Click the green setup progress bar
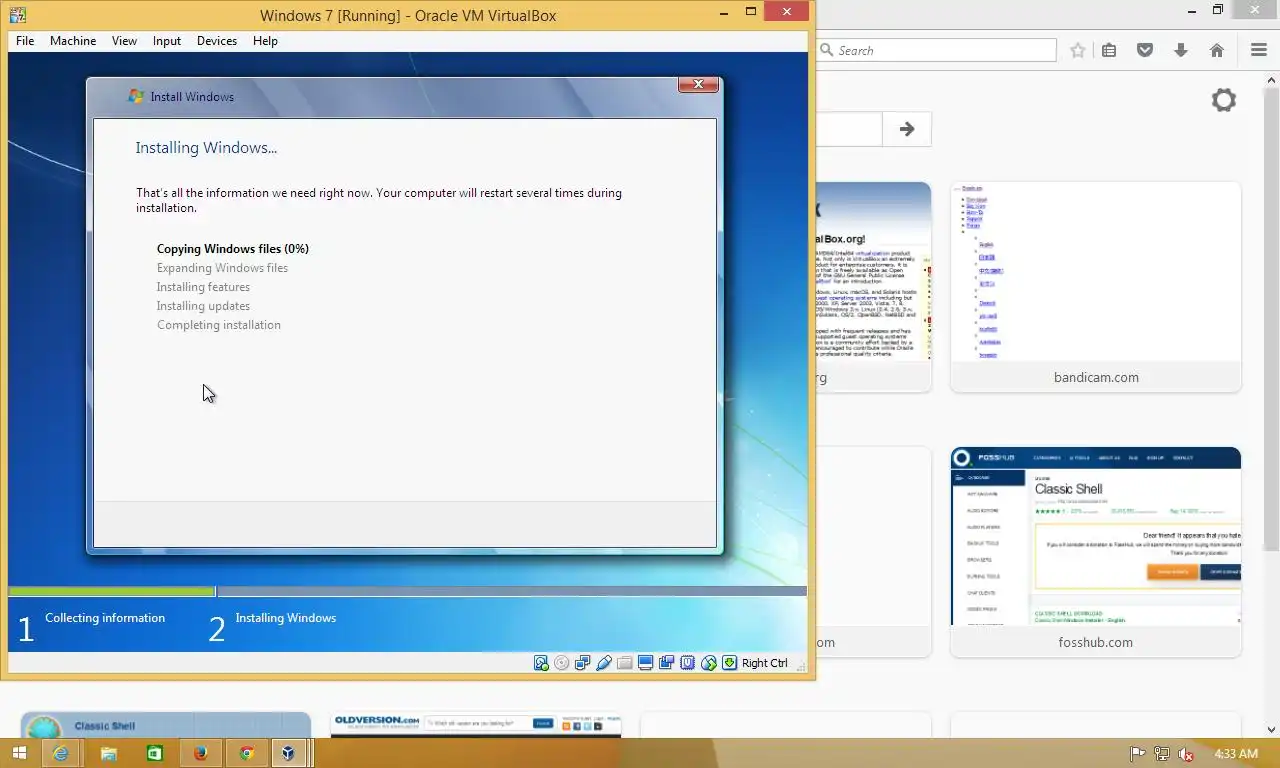This screenshot has width=1280, height=768. (x=111, y=591)
